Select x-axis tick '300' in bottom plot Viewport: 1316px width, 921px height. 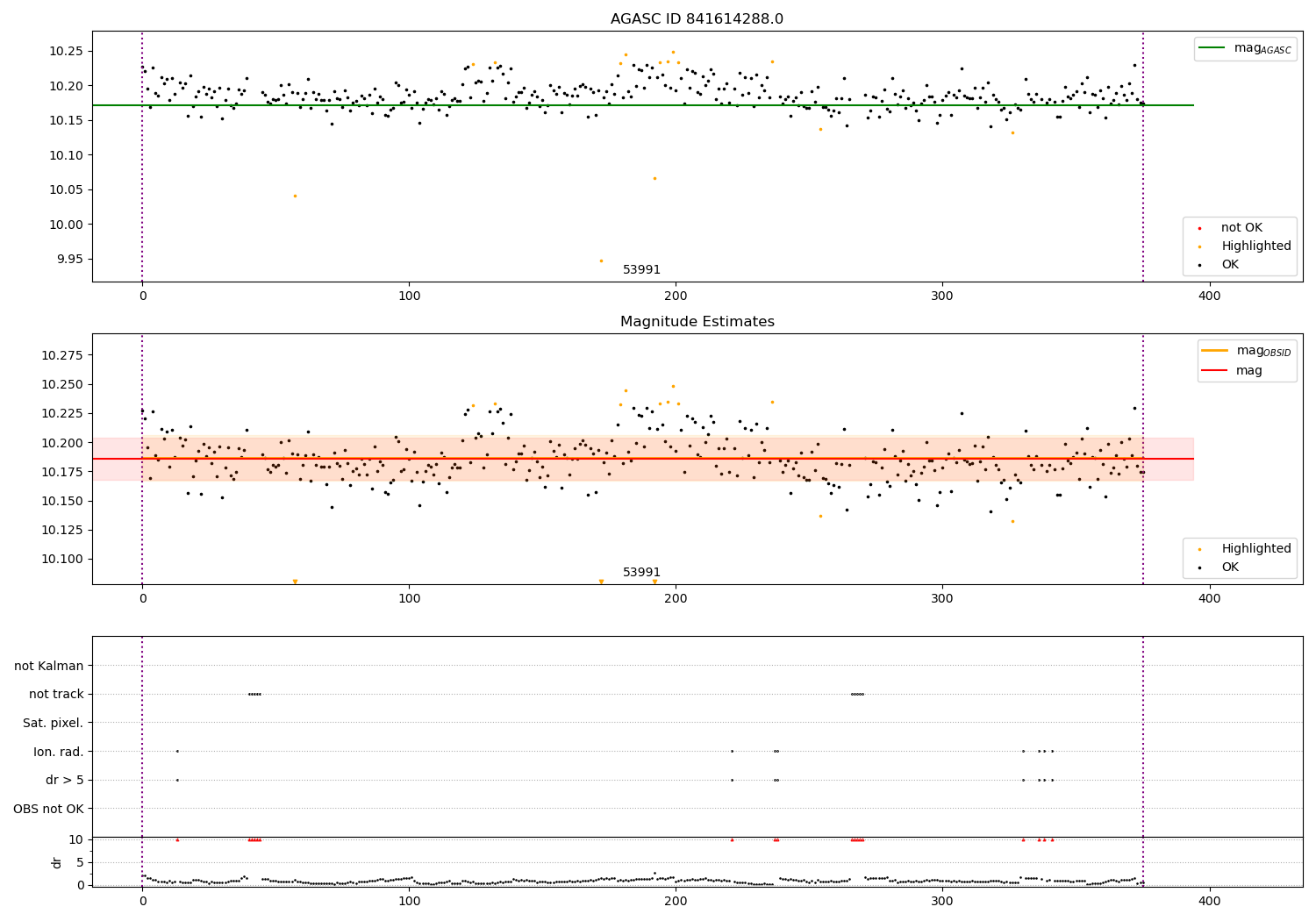(x=942, y=901)
